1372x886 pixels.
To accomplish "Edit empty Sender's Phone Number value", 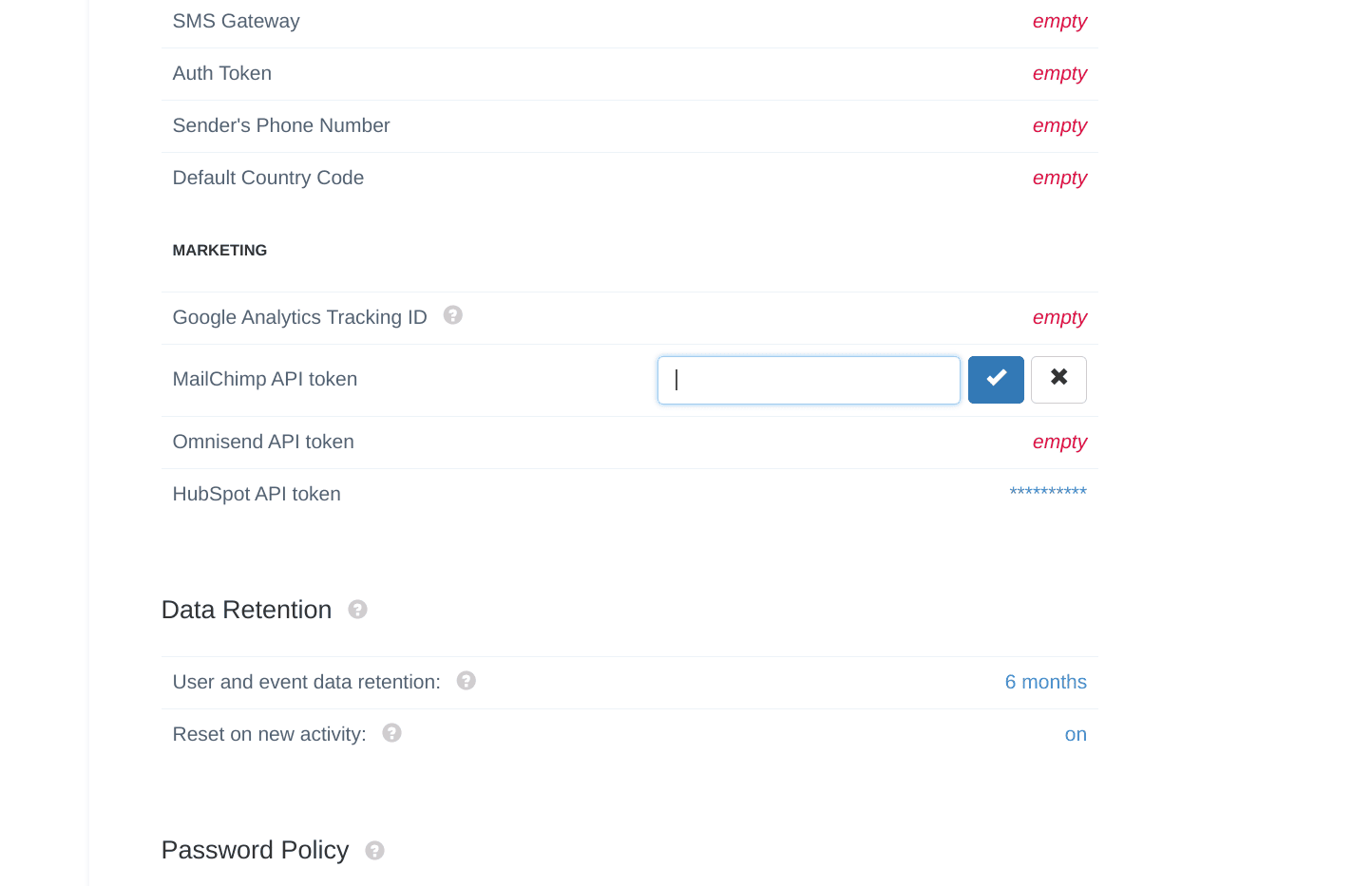I will pyautogui.click(x=1059, y=126).
